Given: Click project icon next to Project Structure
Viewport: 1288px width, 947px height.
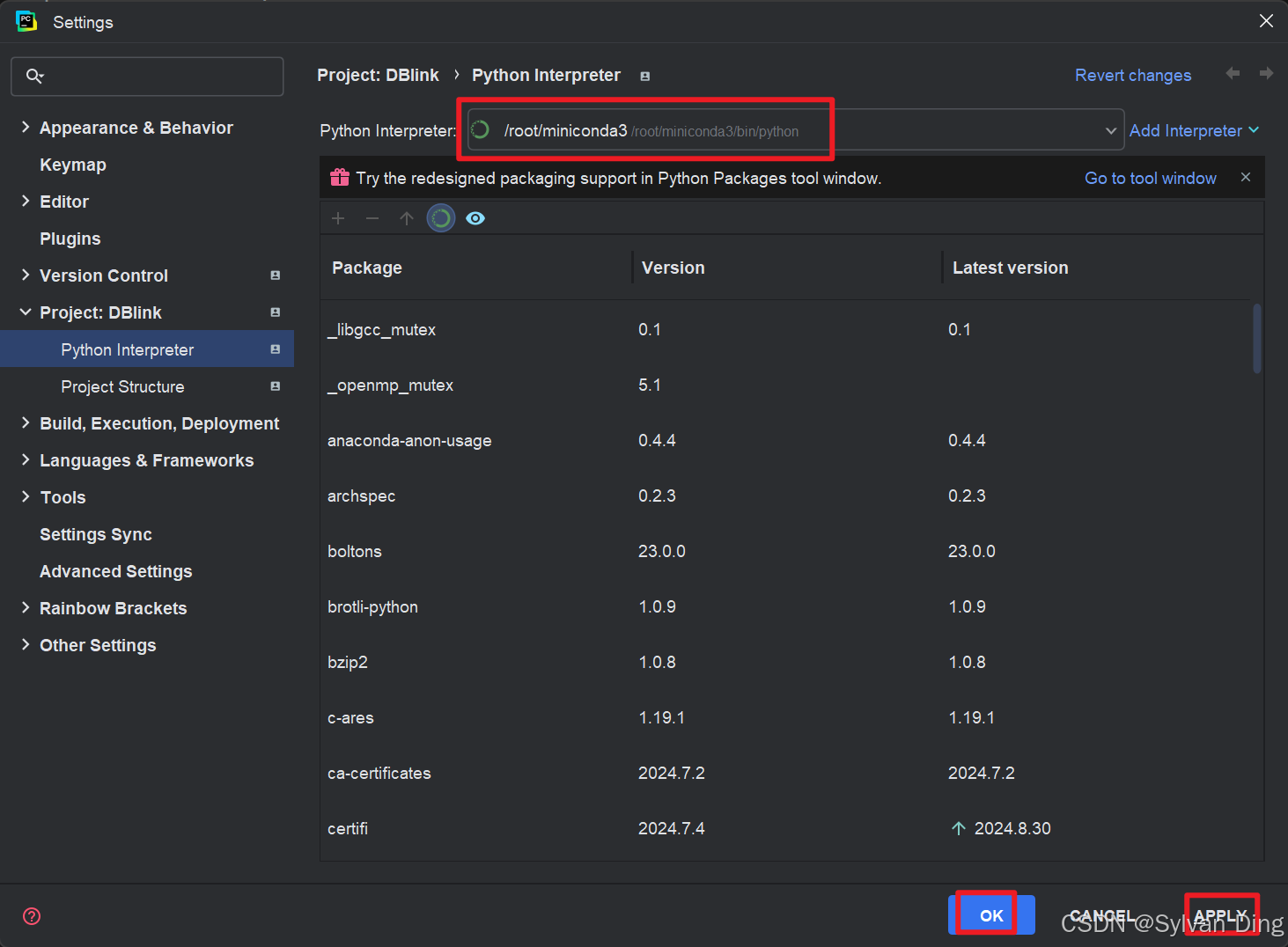Looking at the screenshot, I should click(x=276, y=386).
